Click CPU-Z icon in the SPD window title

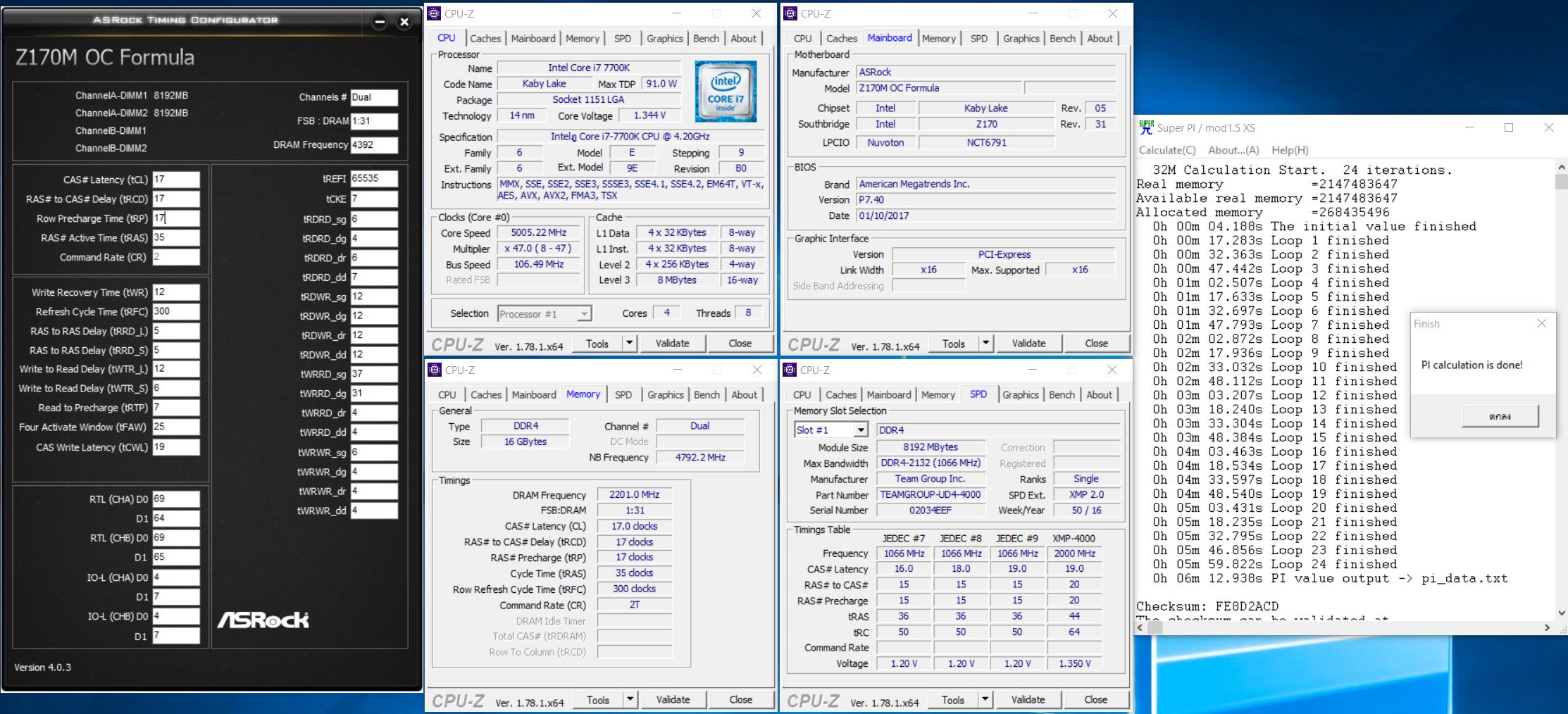point(790,370)
